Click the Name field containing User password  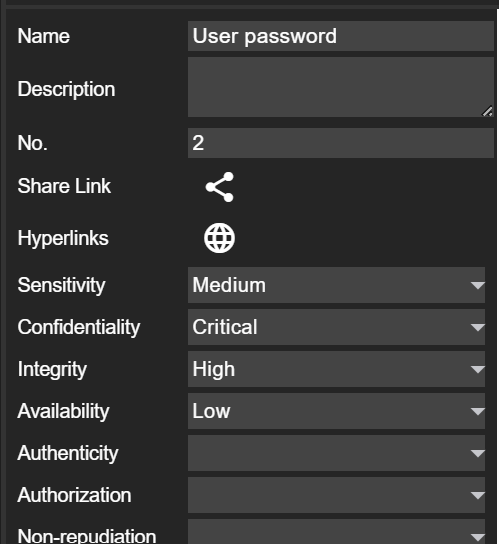tap(341, 36)
